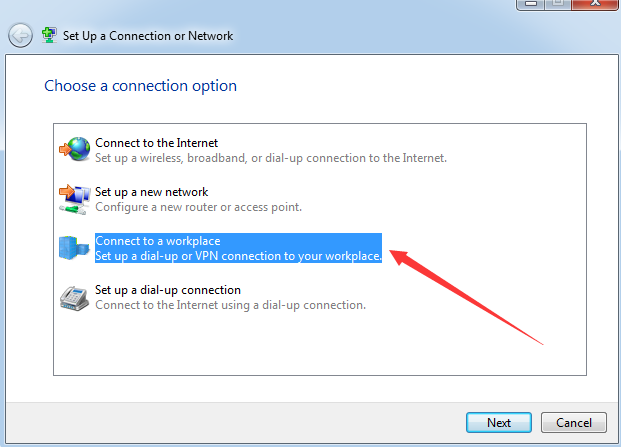
Task: Click the dial-up or VPN connection description
Action: [238, 256]
